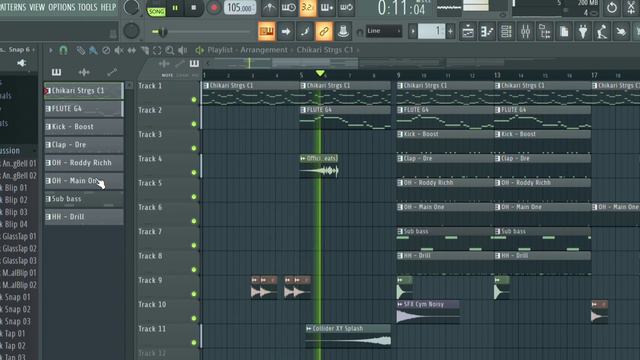Select the OH - Roddy Richh pattern in picker

pos(84,163)
